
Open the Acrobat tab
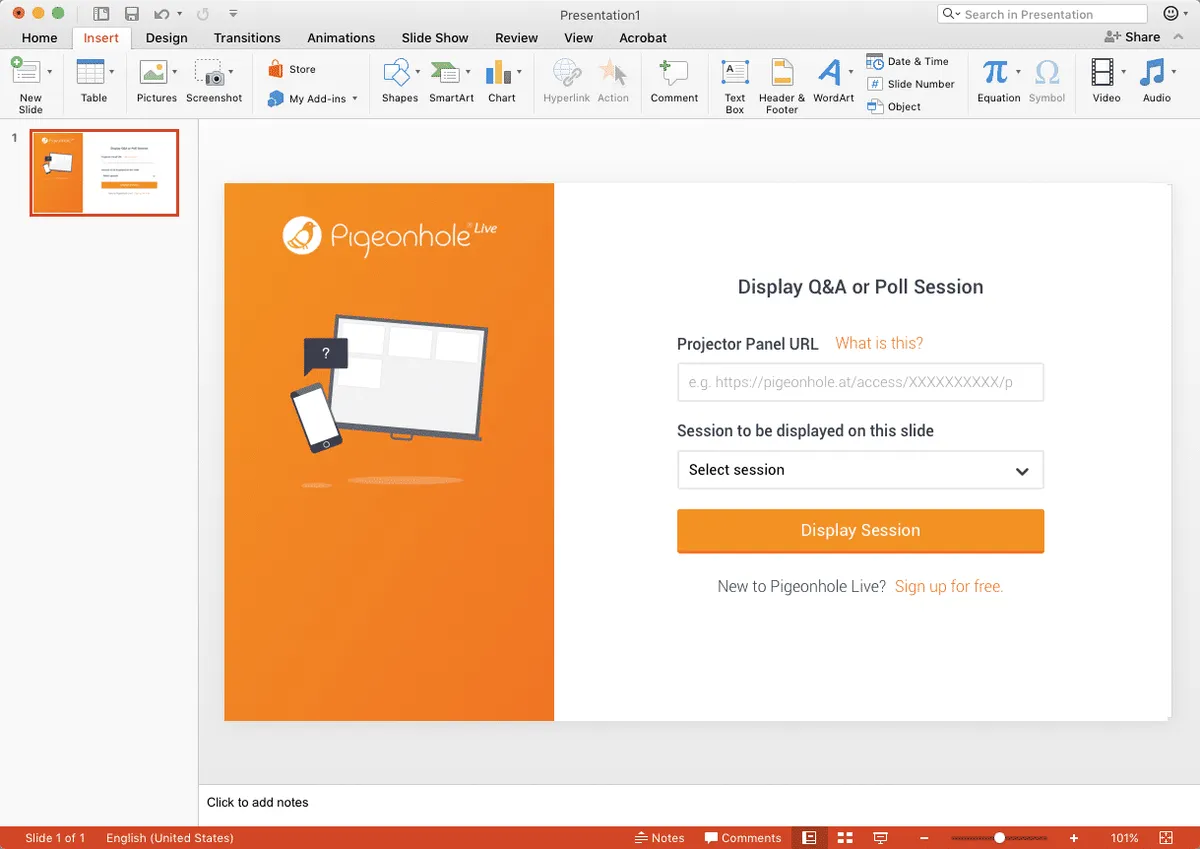point(643,38)
